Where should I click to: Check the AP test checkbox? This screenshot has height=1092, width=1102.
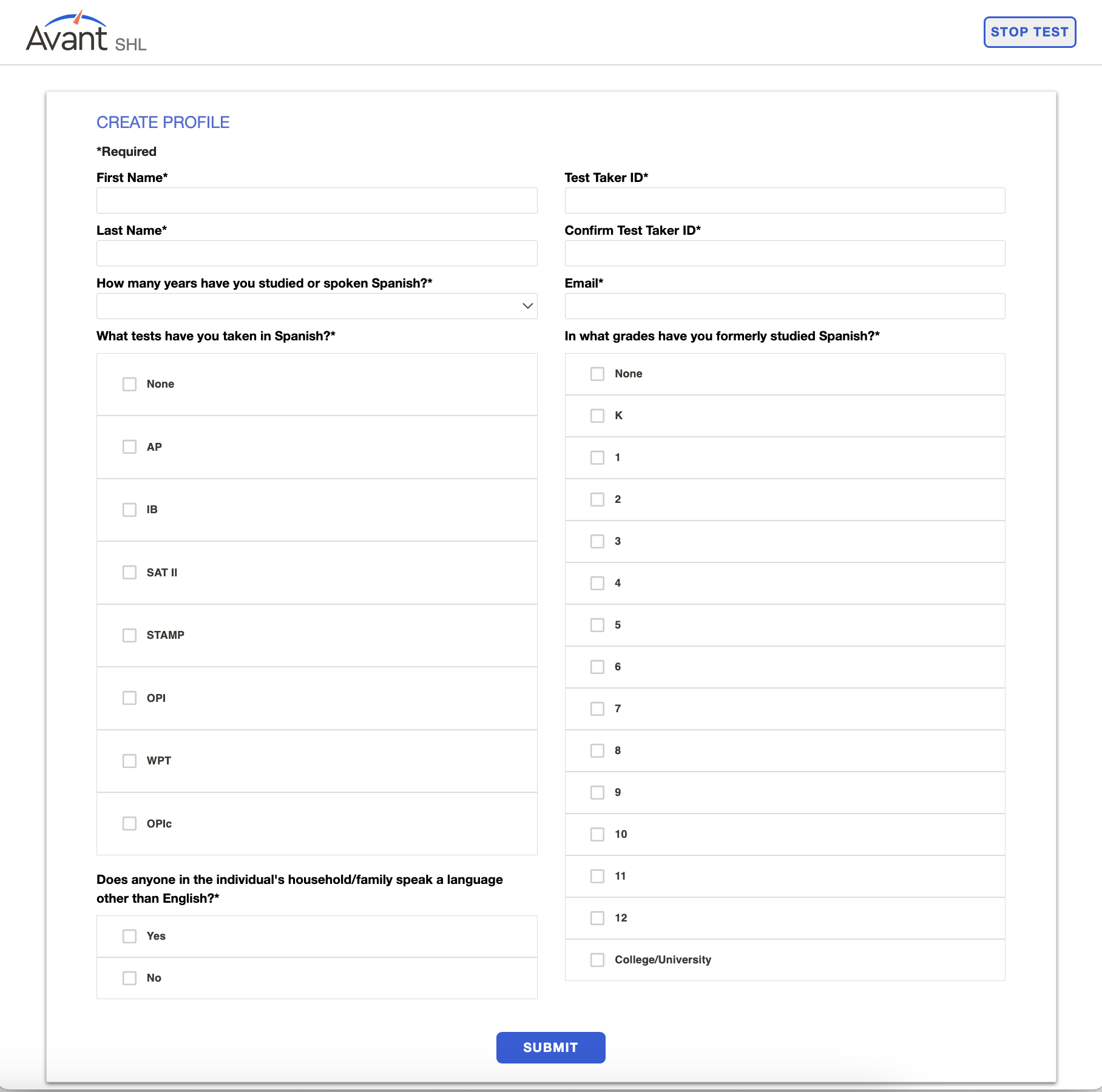click(x=130, y=447)
